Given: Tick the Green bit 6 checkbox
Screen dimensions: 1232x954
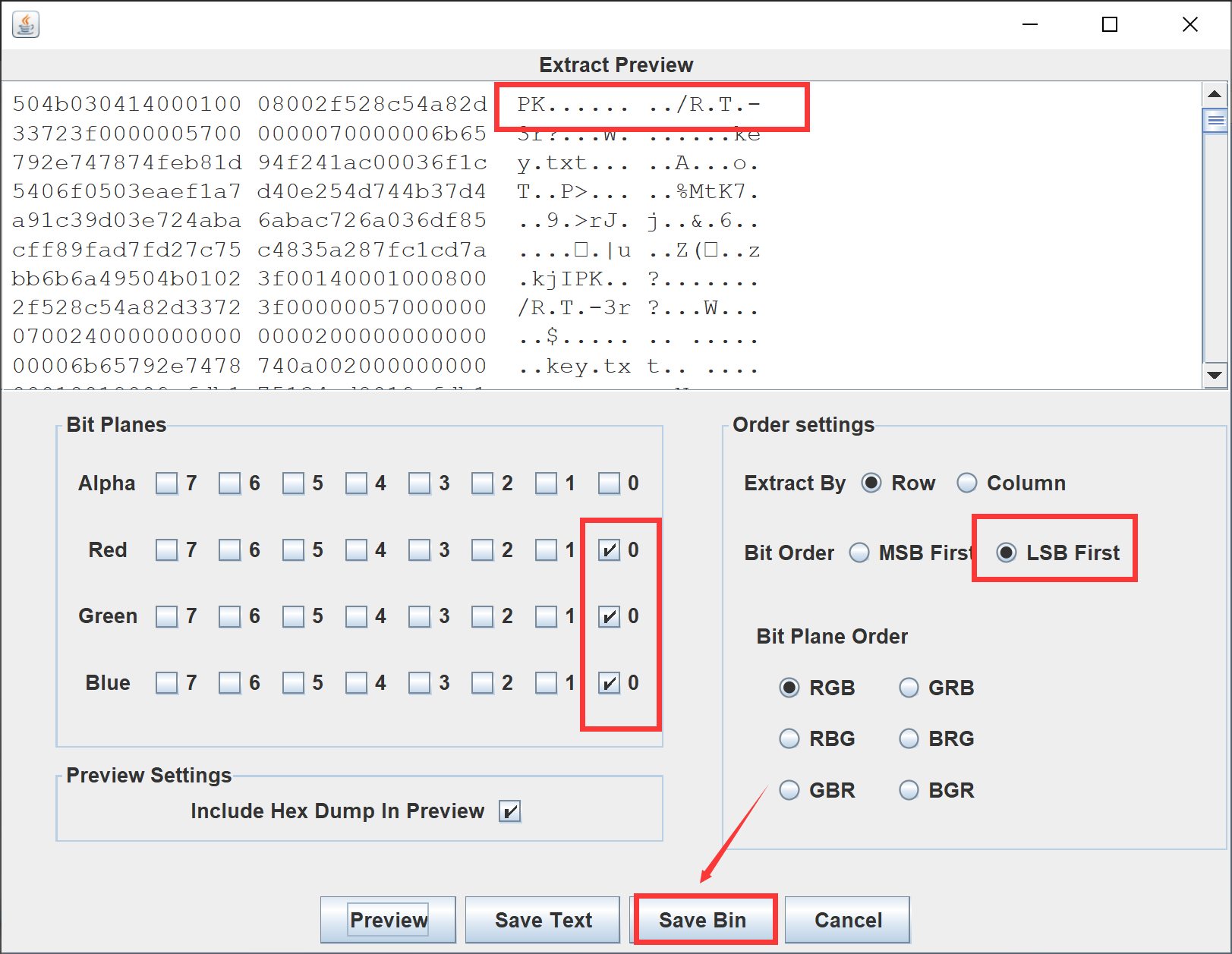Looking at the screenshot, I should (x=229, y=616).
